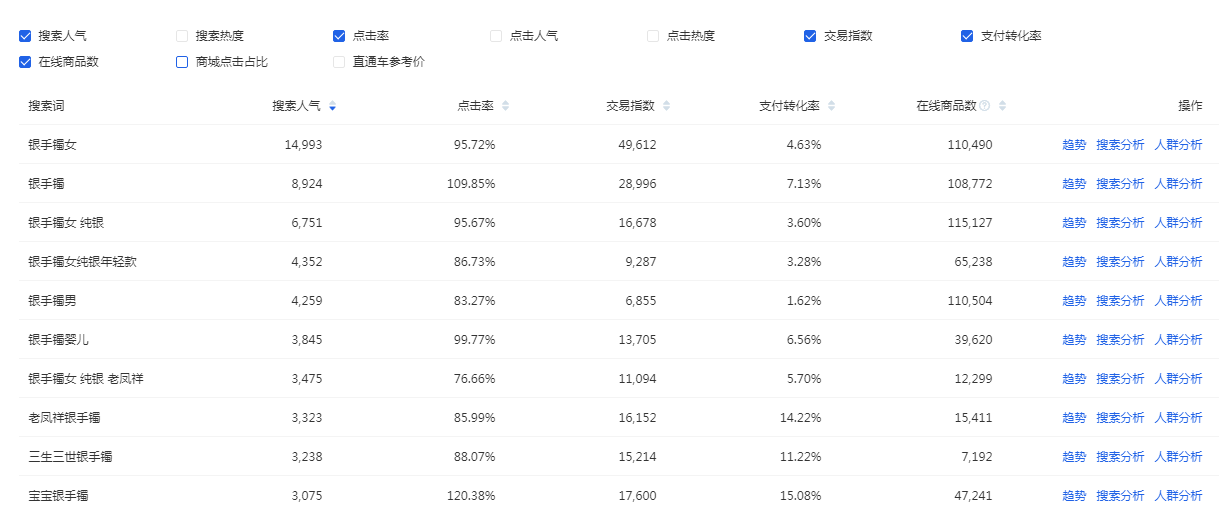Image resolution: width=1224 pixels, height=517 pixels.
Task: Toggle the 交易指数 checkbox off
Action: [x=810, y=36]
